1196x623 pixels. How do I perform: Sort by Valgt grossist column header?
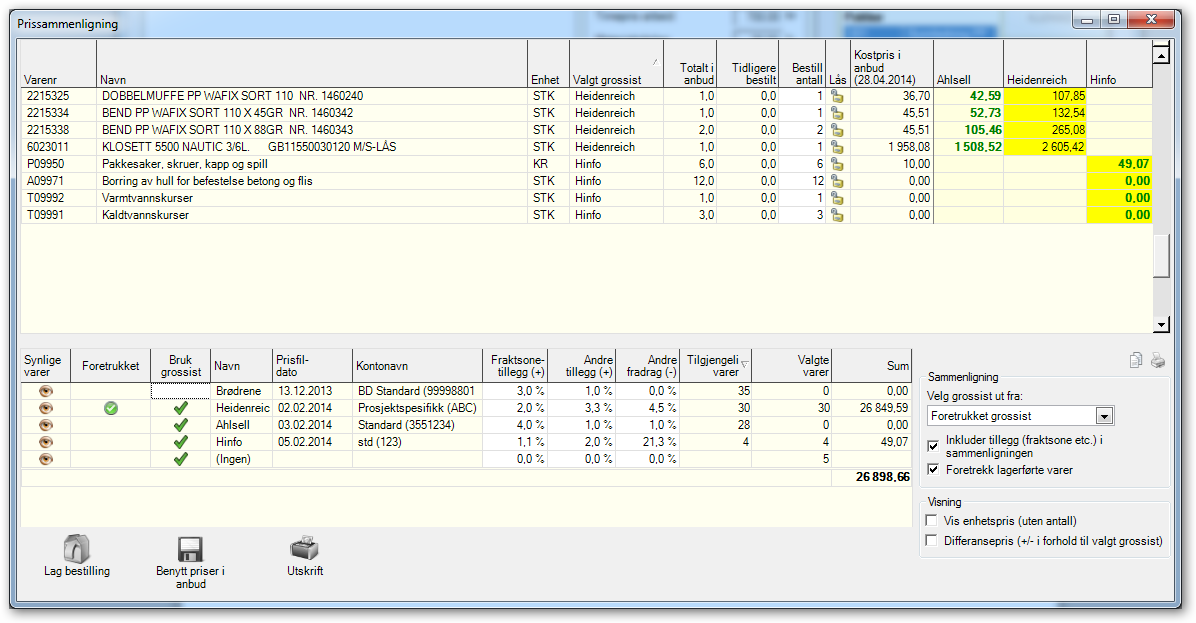coord(616,63)
